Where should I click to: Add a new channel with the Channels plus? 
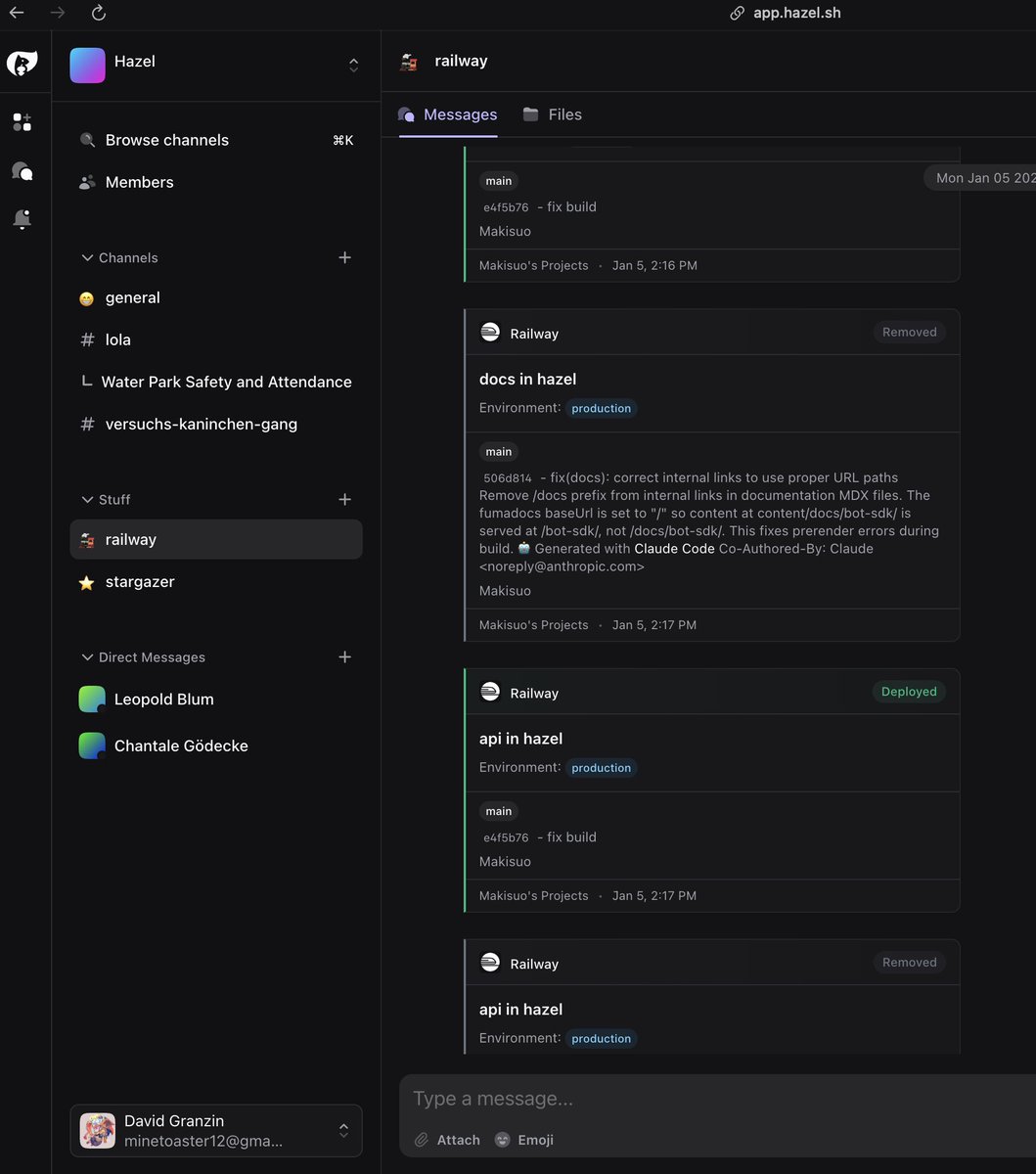point(344,257)
